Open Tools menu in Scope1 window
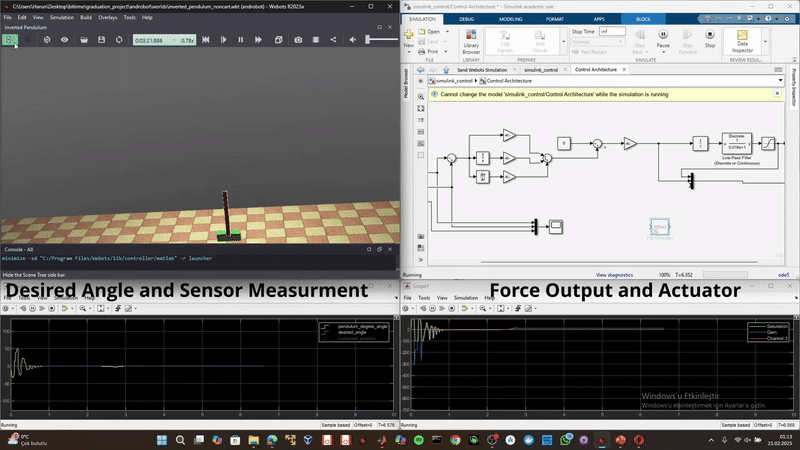The image size is (800, 450). pos(424,297)
